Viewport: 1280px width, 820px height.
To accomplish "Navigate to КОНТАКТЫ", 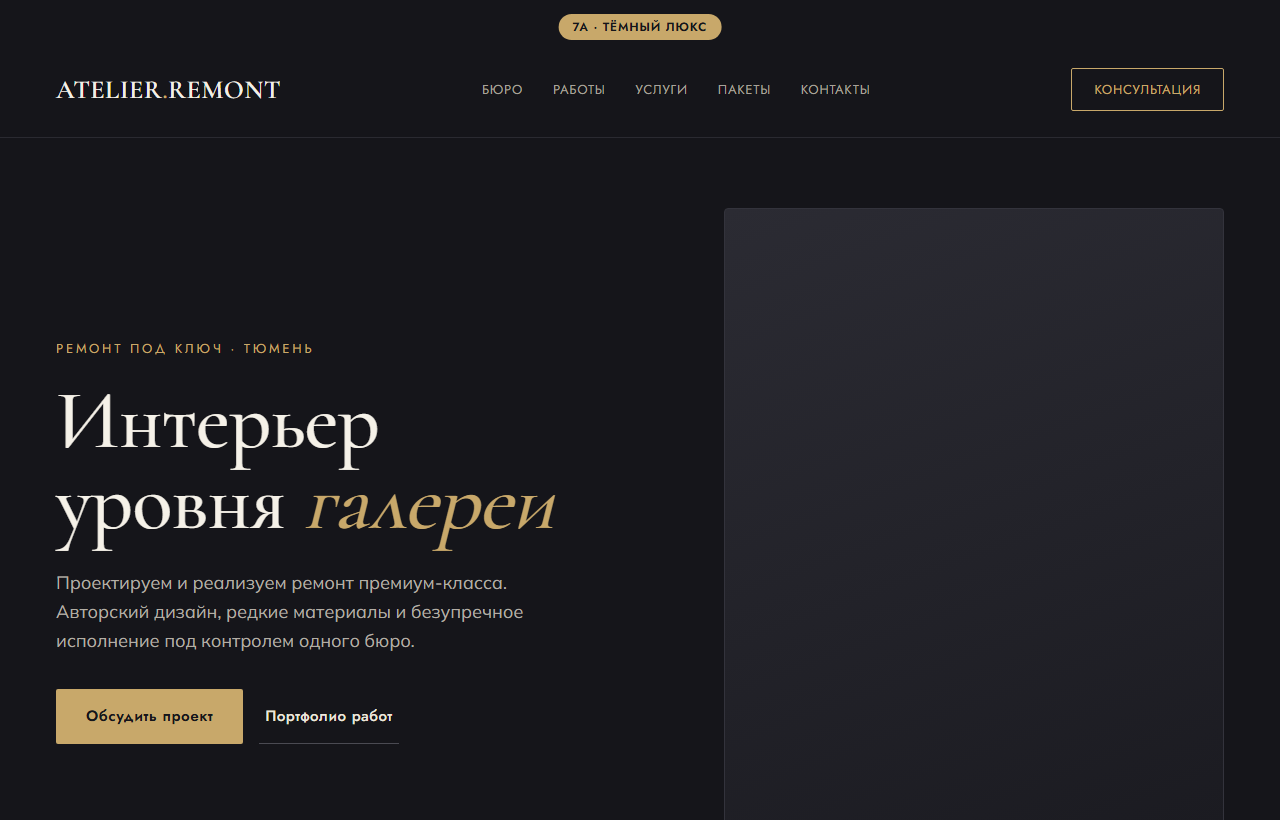I will pyautogui.click(x=835, y=90).
